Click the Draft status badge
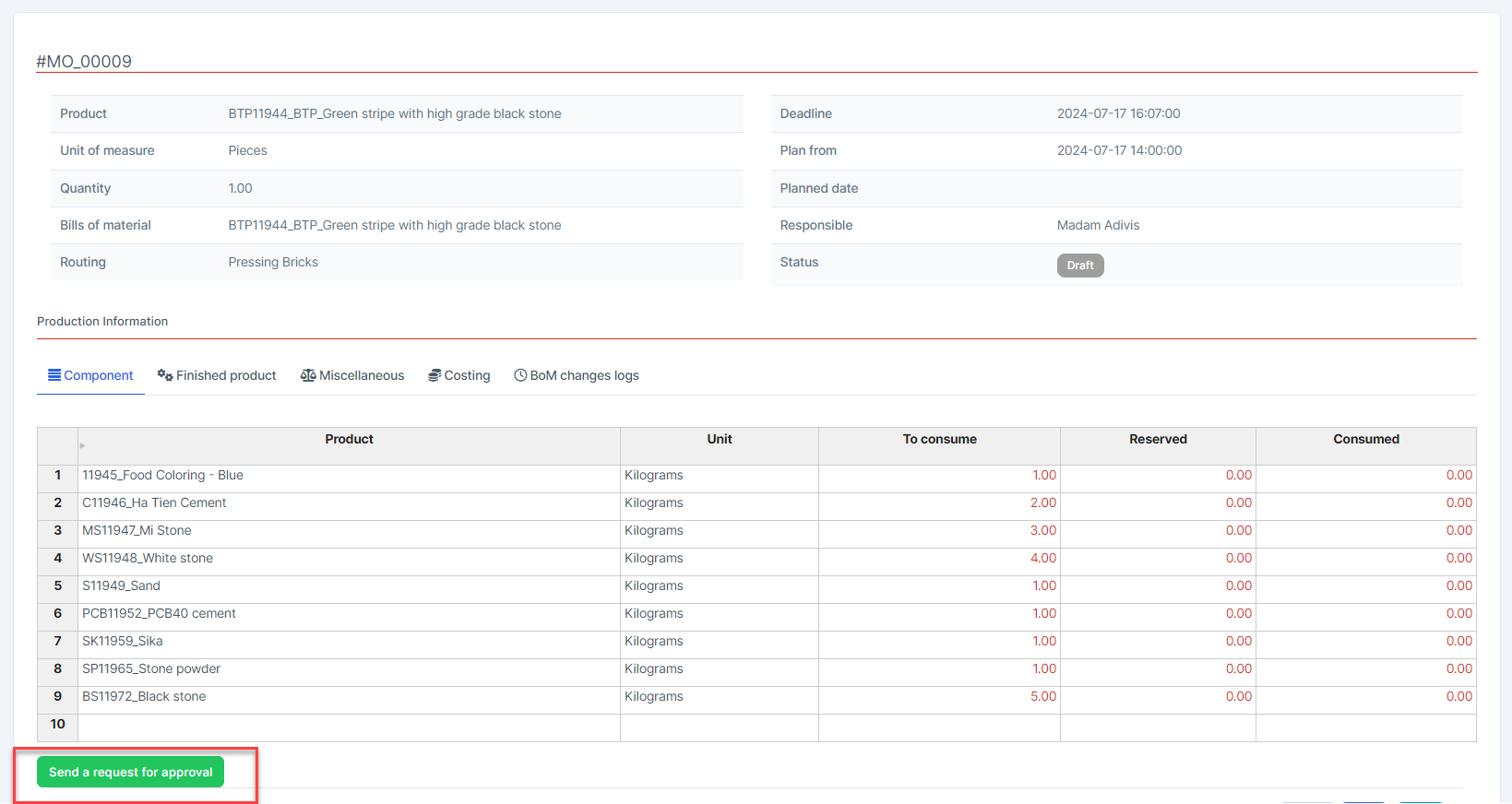This screenshot has height=804, width=1512. (1079, 266)
